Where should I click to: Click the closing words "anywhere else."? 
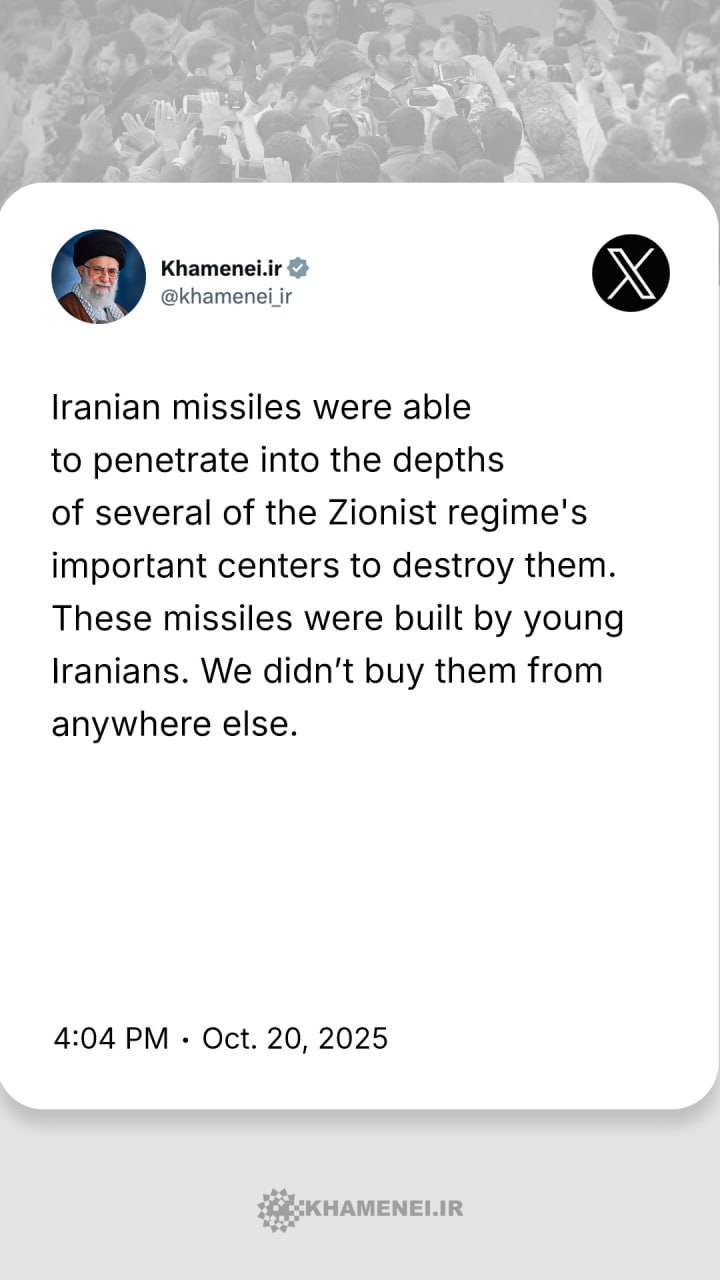[x=175, y=723]
